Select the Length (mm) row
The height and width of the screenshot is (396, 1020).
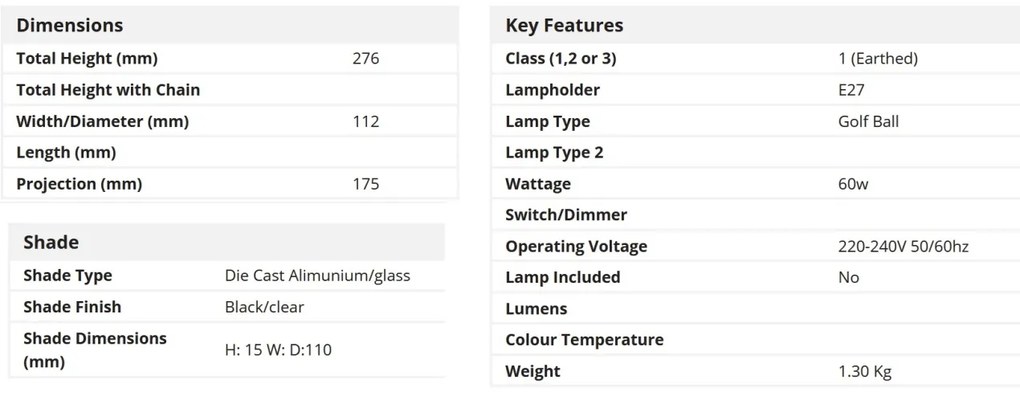(230, 153)
